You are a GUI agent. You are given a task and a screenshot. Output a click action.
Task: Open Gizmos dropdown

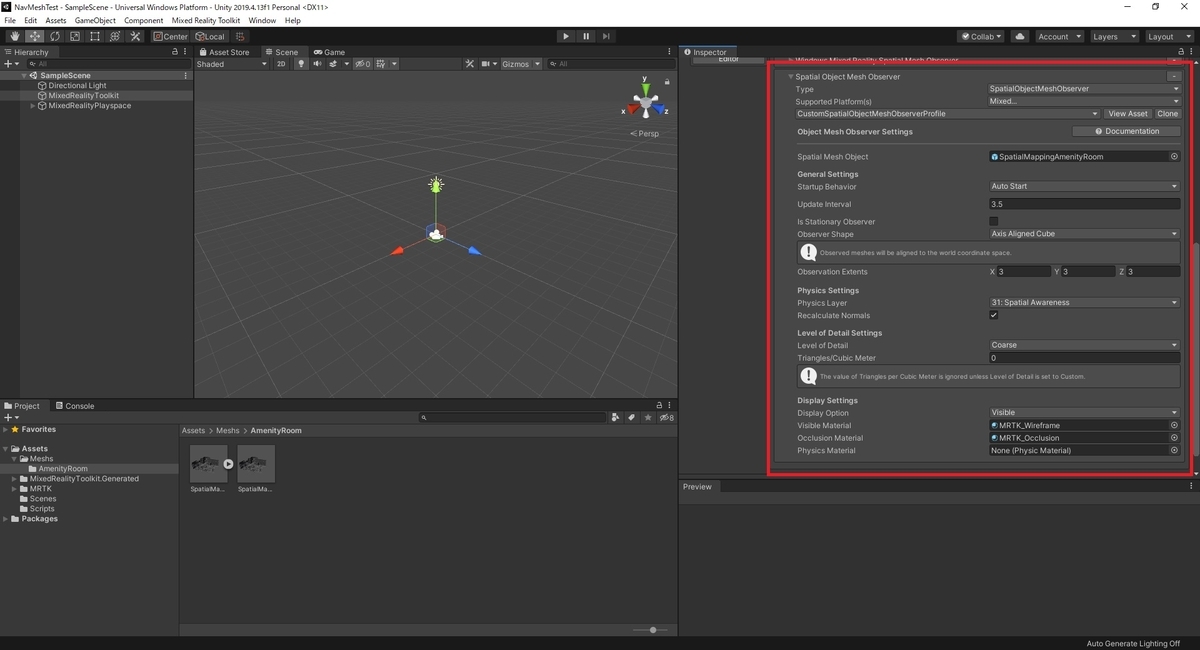click(x=521, y=64)
